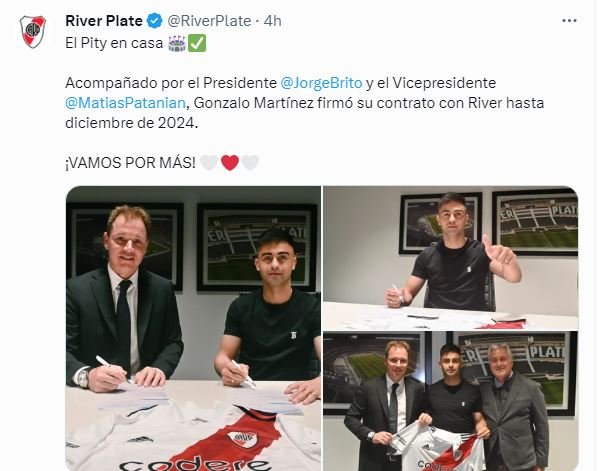Click the River Plate crest on jersey
598x471 pixels.
point(243,438)
